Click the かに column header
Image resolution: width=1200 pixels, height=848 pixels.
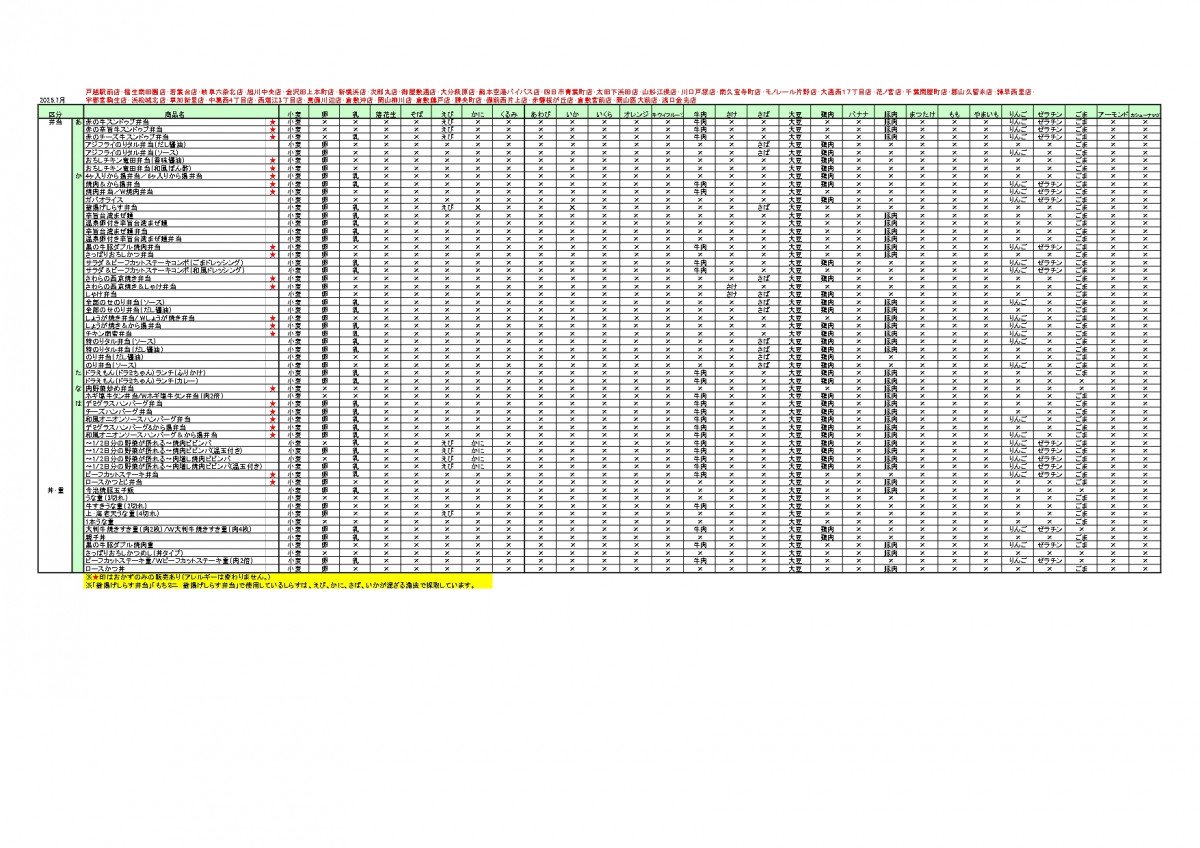tap(478, 115)
